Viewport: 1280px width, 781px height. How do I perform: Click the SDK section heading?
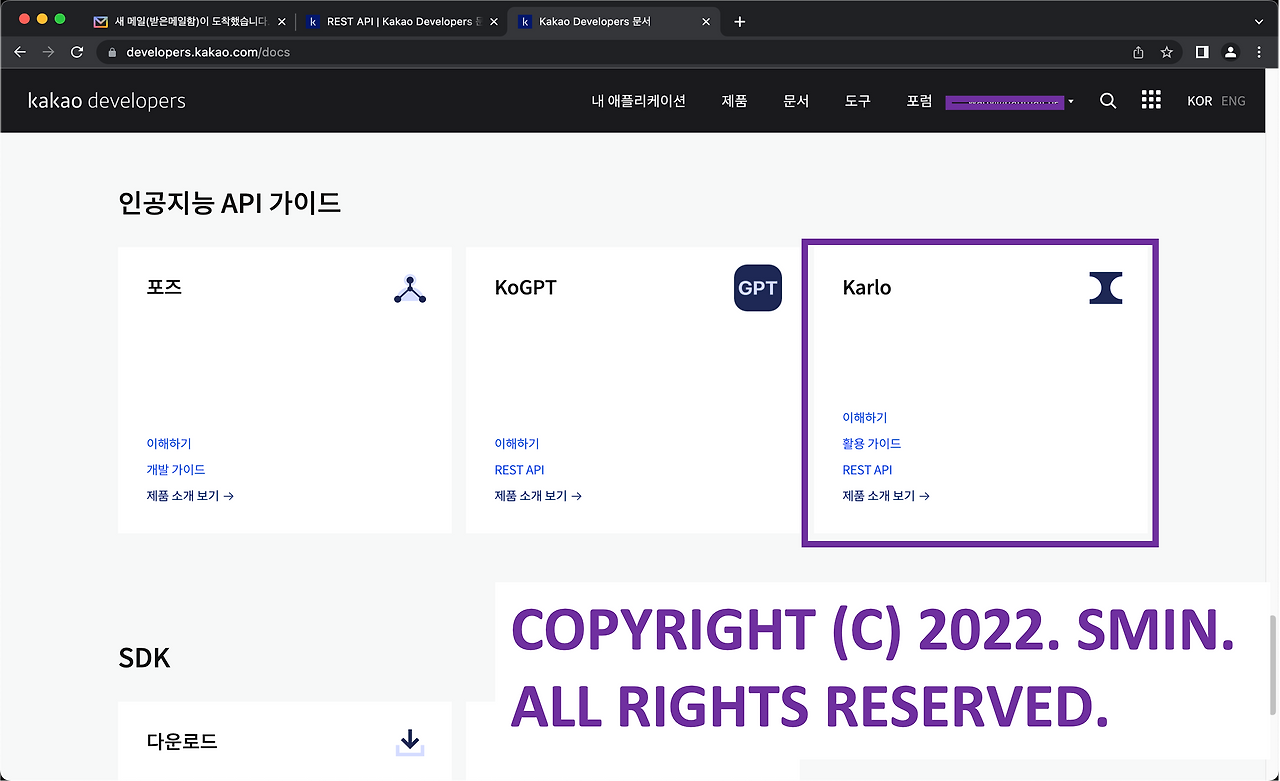144,658
